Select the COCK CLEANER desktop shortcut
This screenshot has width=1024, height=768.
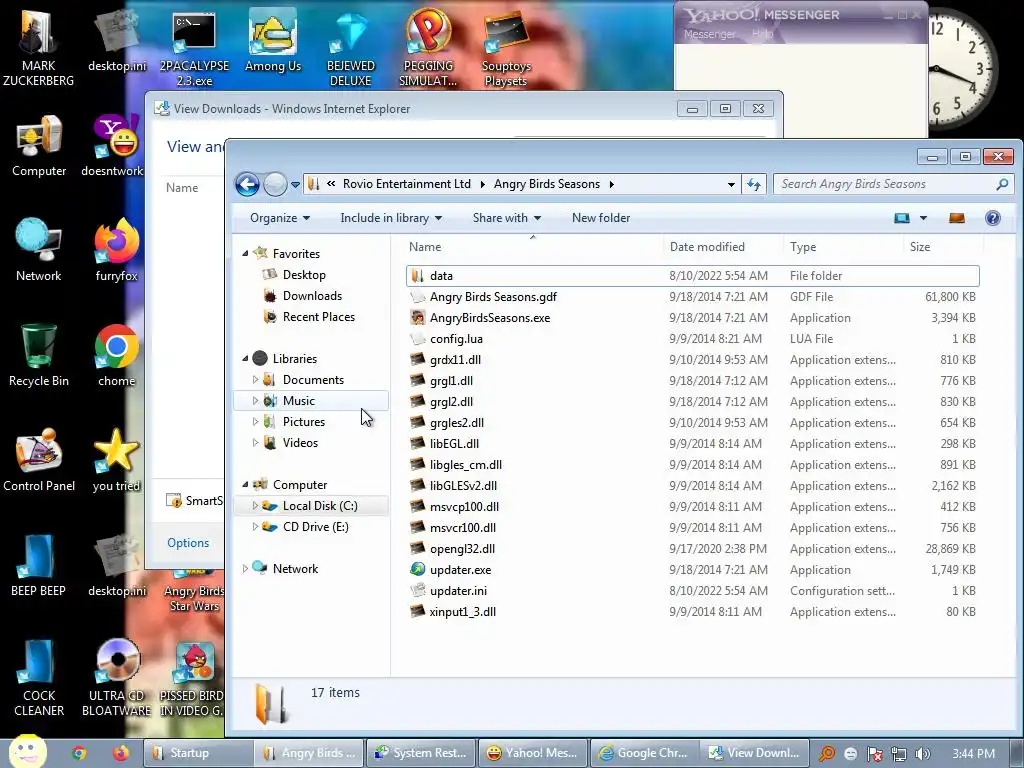click(39, 678)
